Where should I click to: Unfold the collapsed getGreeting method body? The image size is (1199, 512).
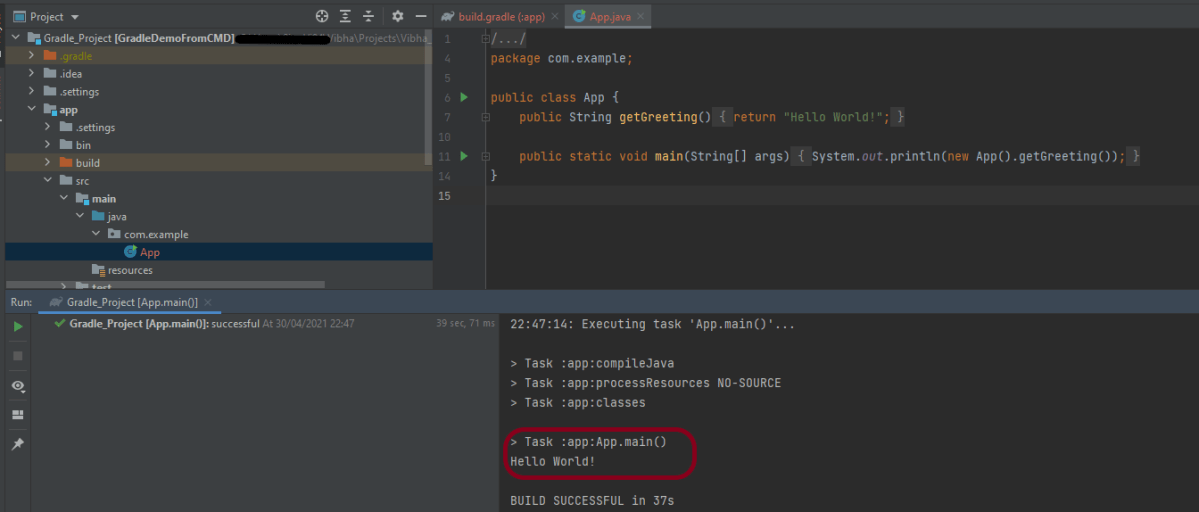click(486, 118)
